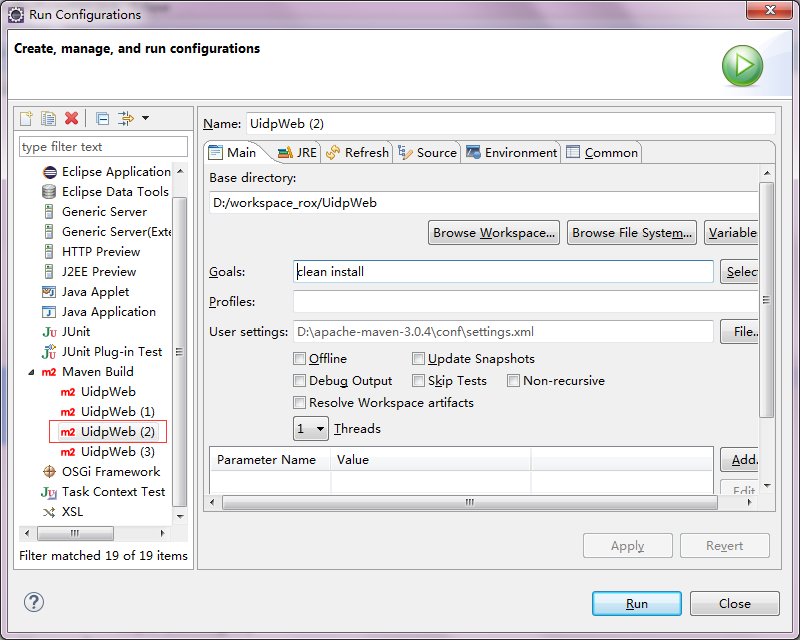The image size is (800, 640).
Task: Click the Value column header
Action: click(x=431, y=460)
